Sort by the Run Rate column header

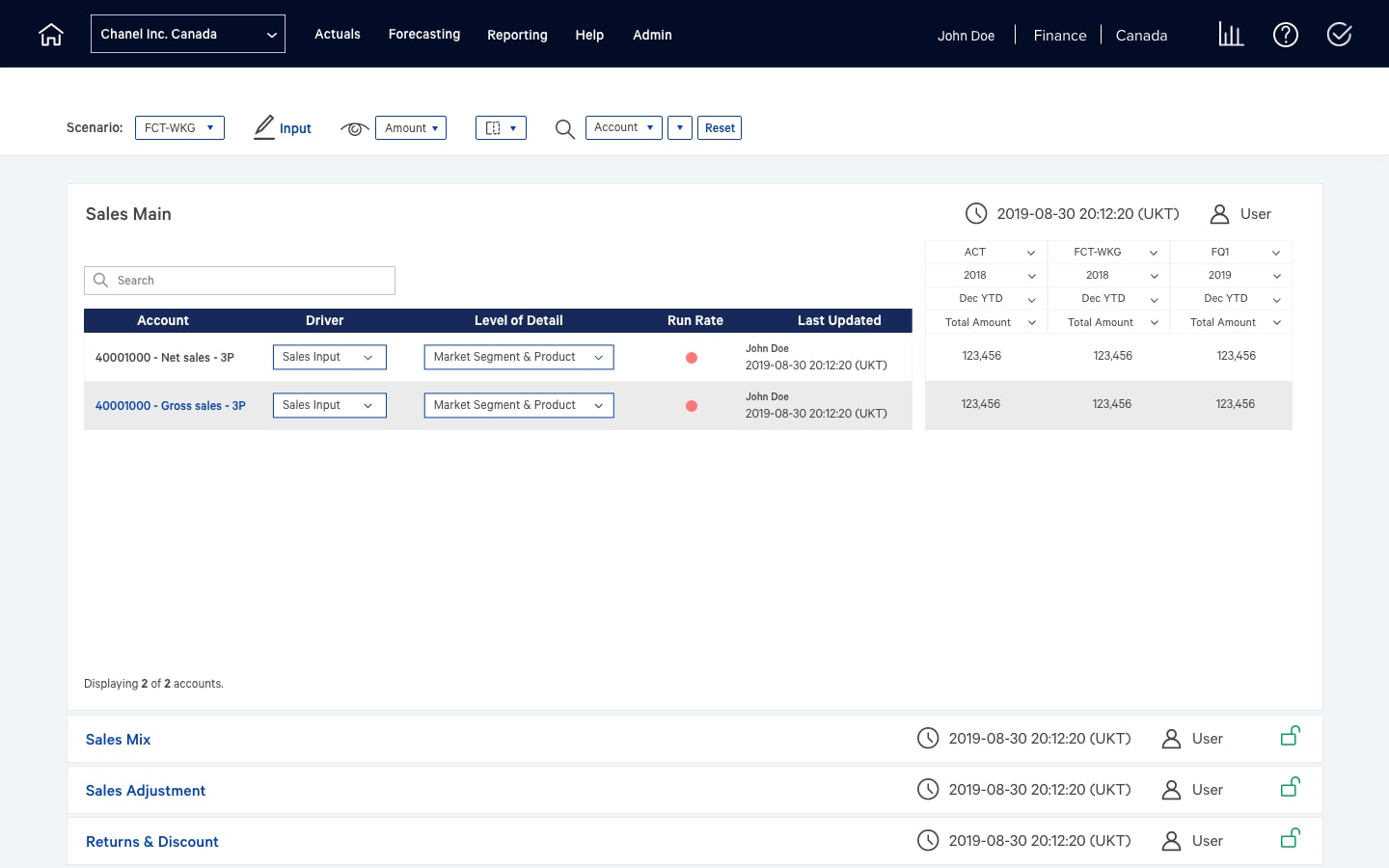[695, 320]
